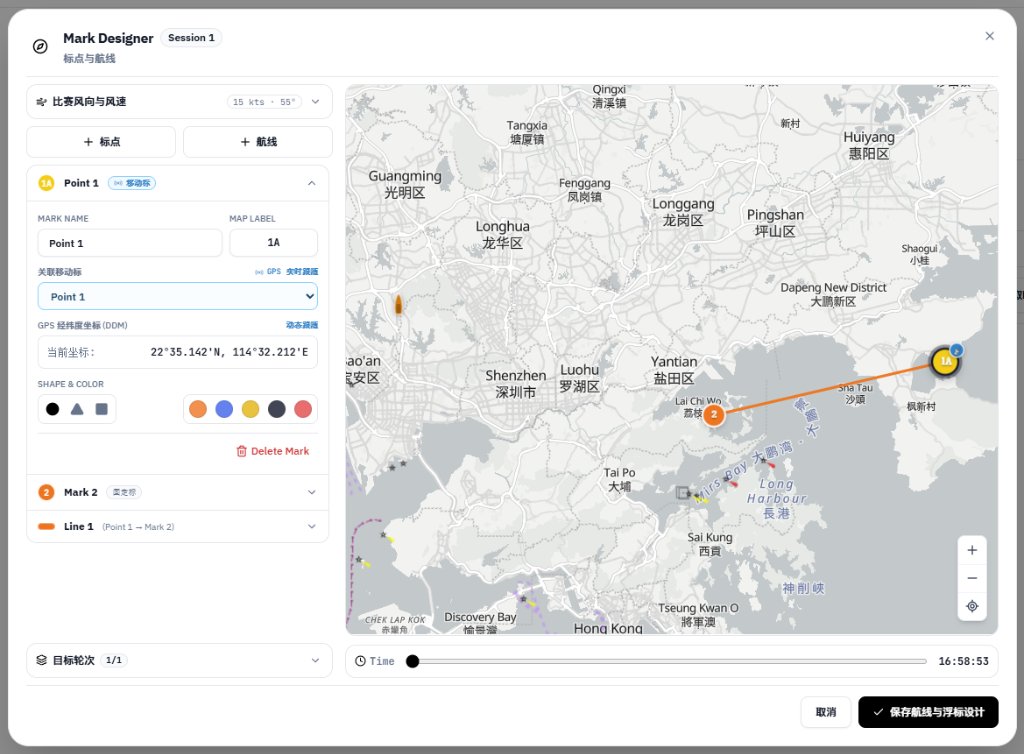Zoom out the map with minus button

(x=972, y=578)
